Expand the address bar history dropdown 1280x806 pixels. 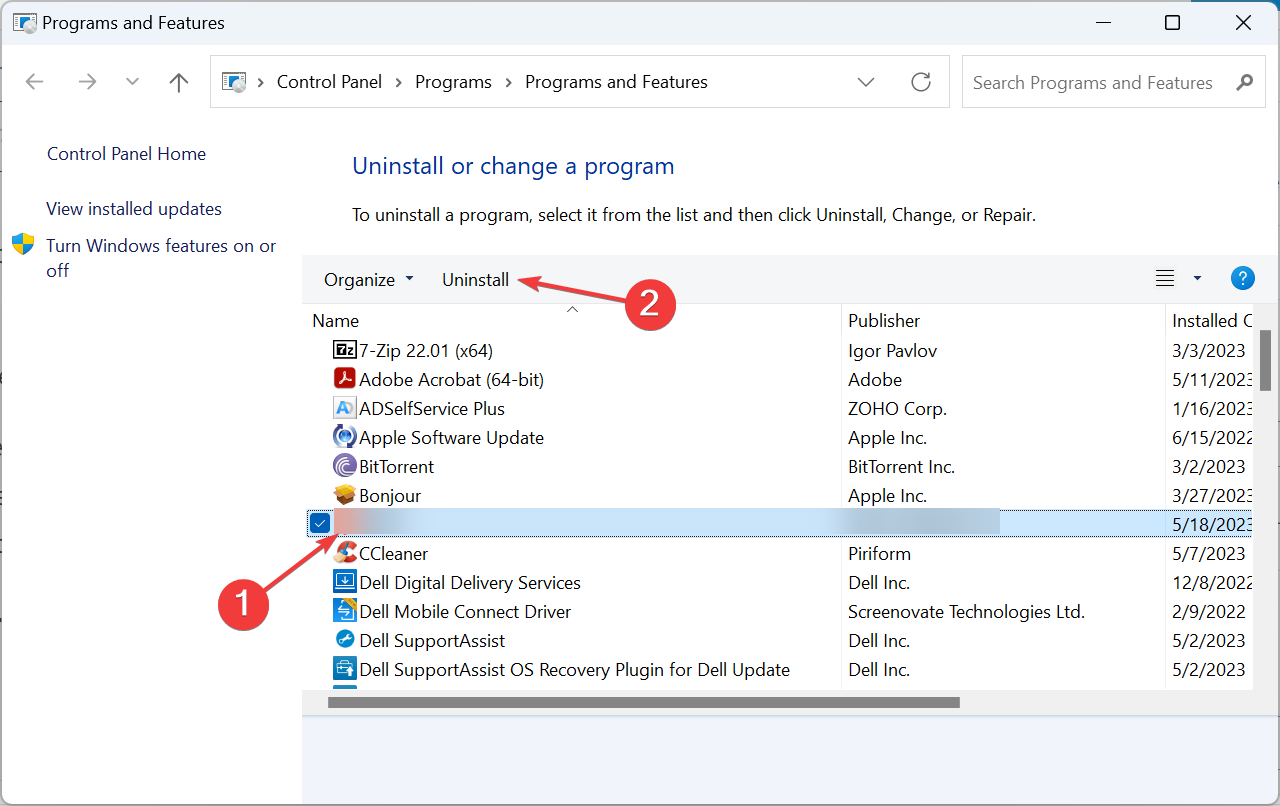coord(866,82)
